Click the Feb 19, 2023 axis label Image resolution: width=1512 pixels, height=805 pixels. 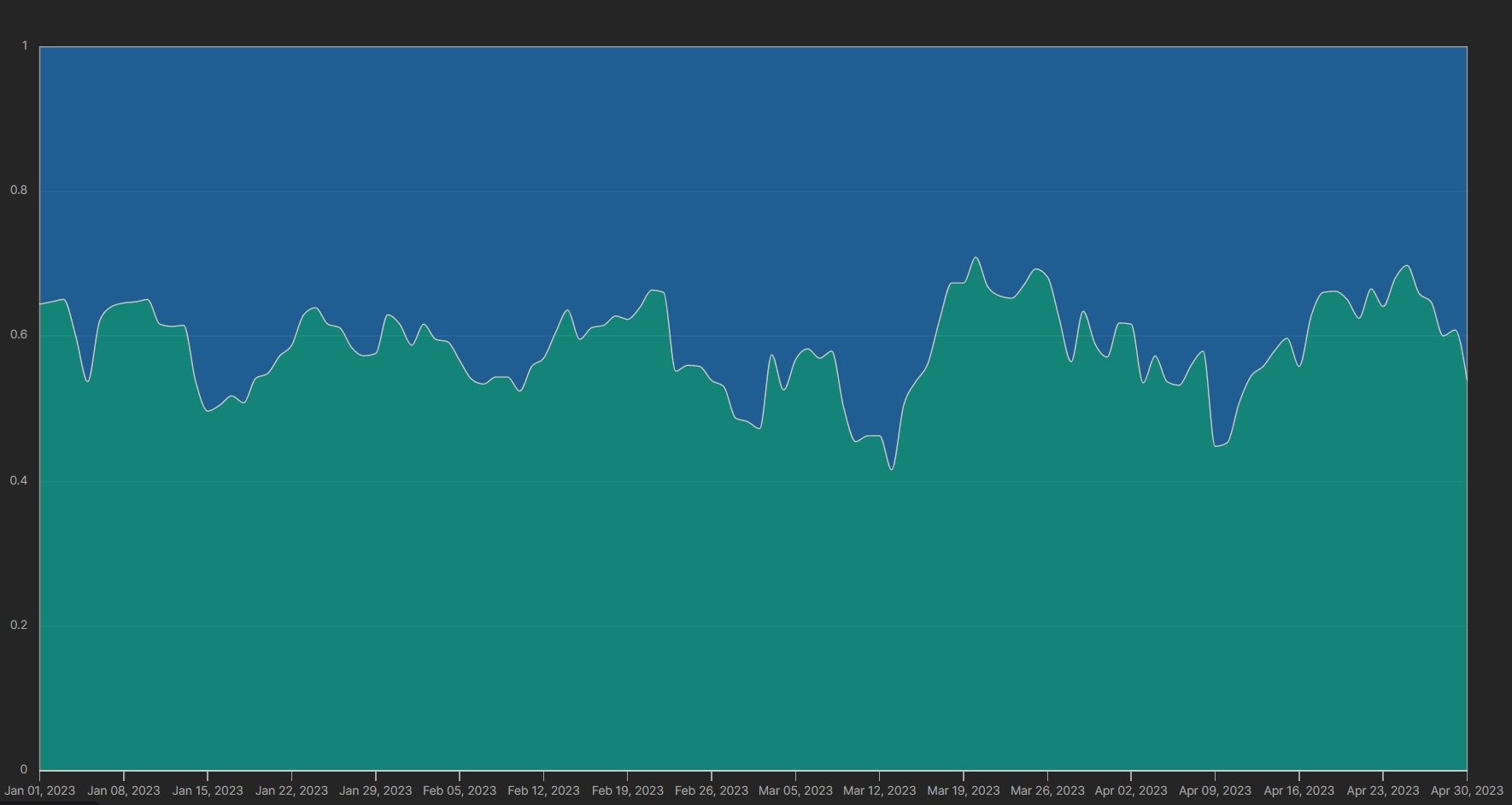click(627, 790)
